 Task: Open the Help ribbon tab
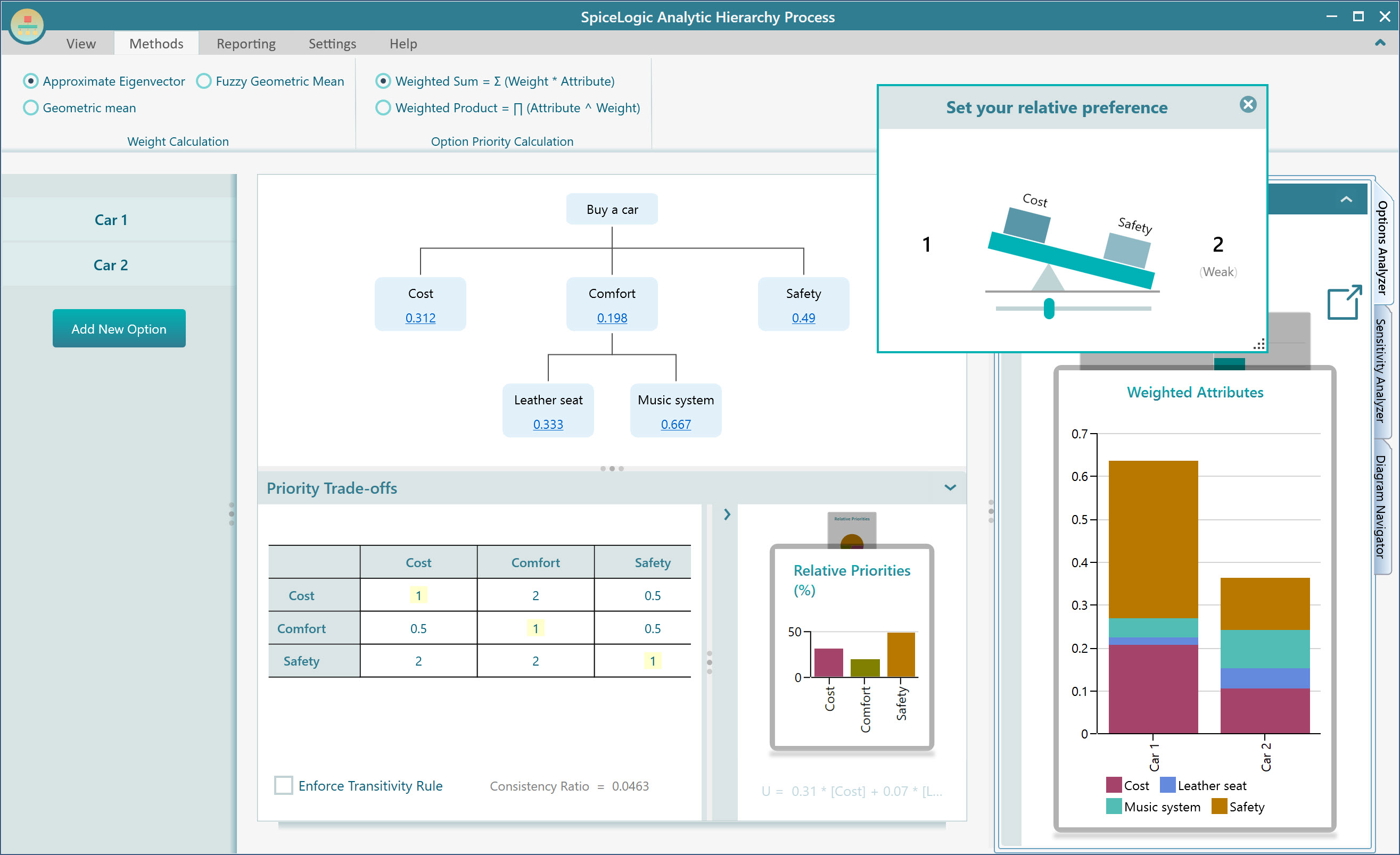(403, 44)
